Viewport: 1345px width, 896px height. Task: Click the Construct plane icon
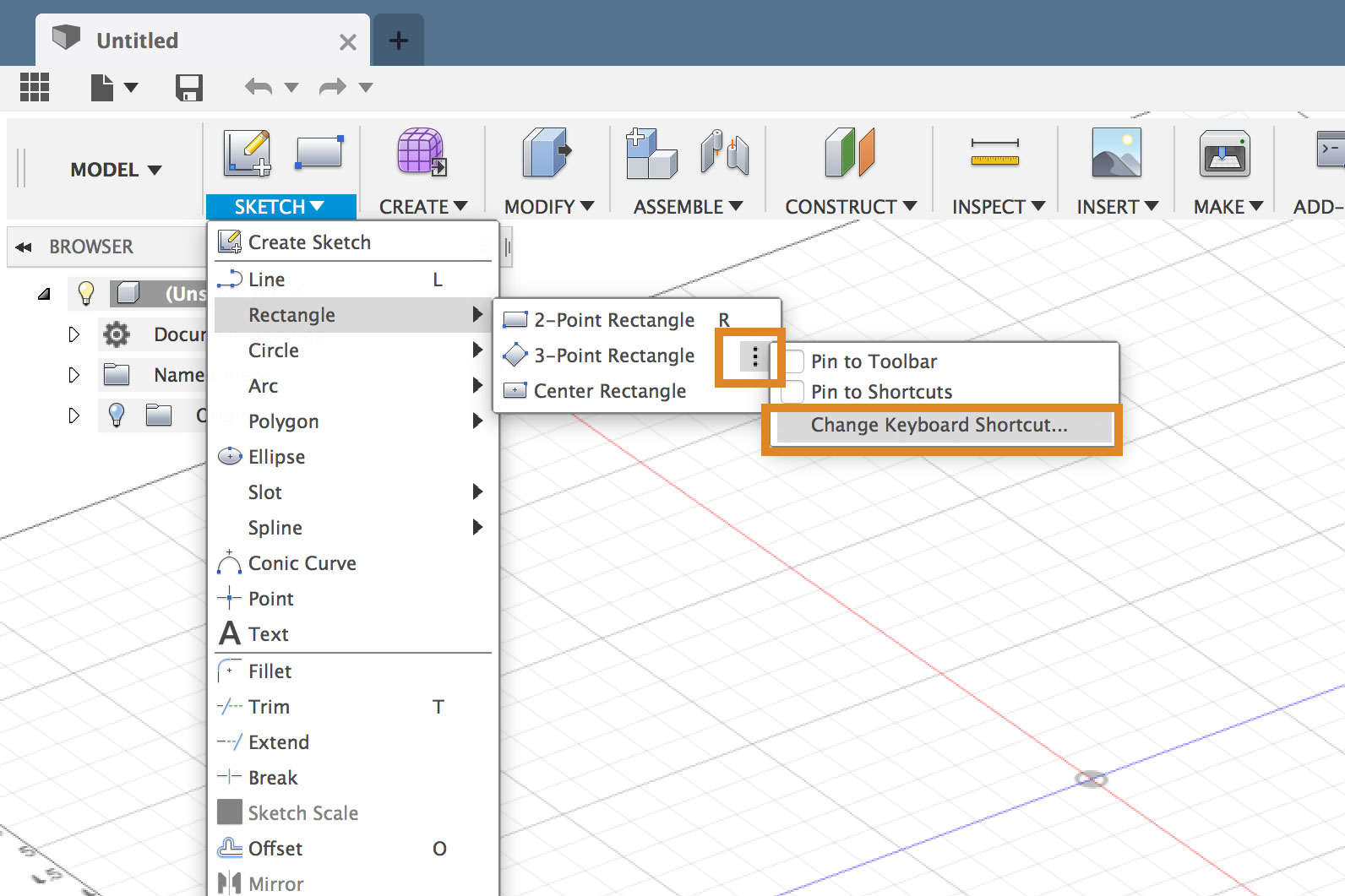pos(849,152)
